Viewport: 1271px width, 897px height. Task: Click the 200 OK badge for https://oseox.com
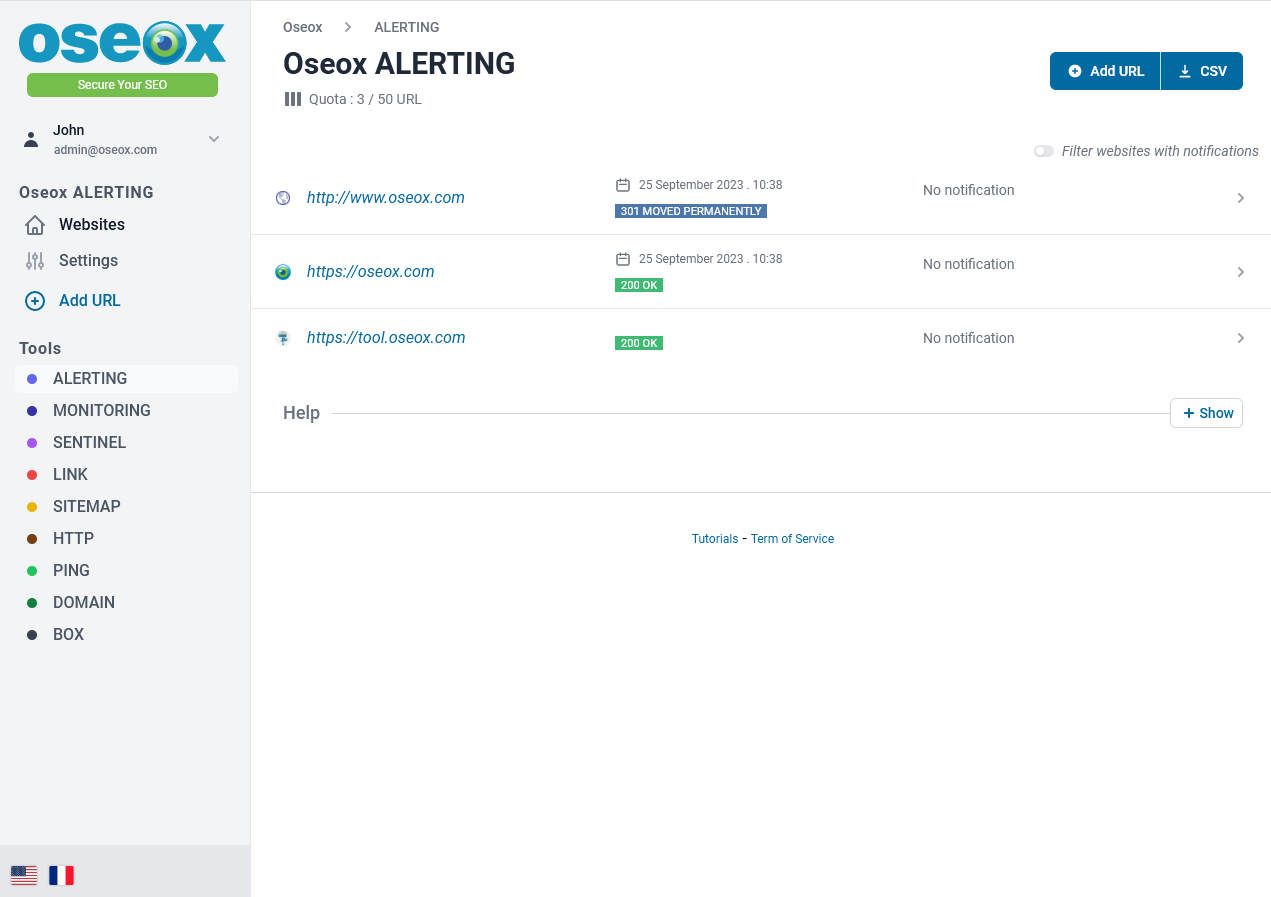tap(639, 285)
